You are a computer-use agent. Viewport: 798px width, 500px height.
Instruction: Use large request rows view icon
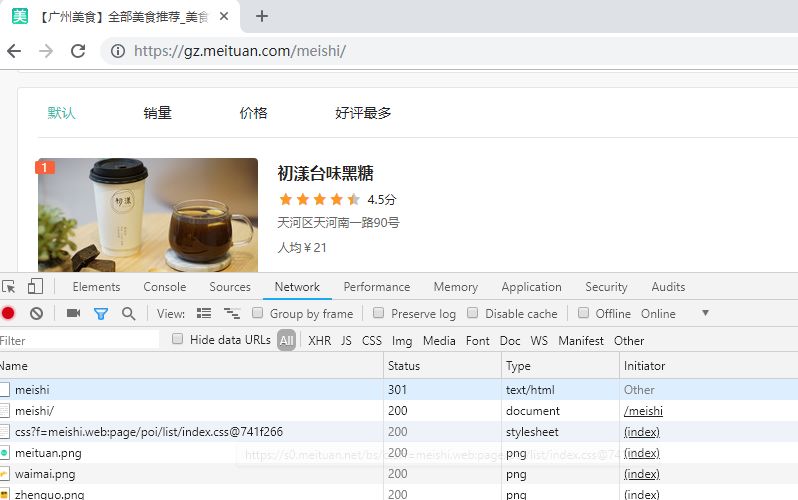[x=204, y=313]
